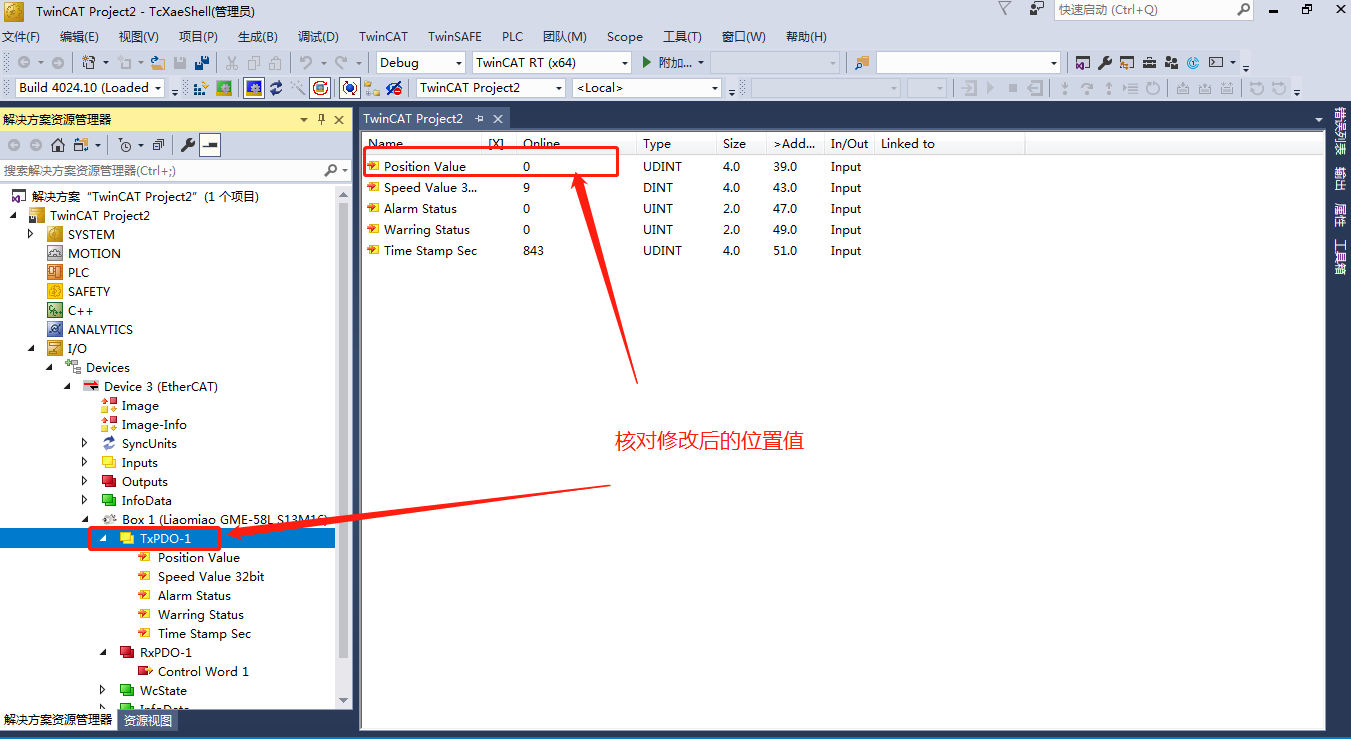This screenshot has width=1351, height=739.
Task: Collapse the TxPDO-1 tree node
Action: tap(103, 538)
